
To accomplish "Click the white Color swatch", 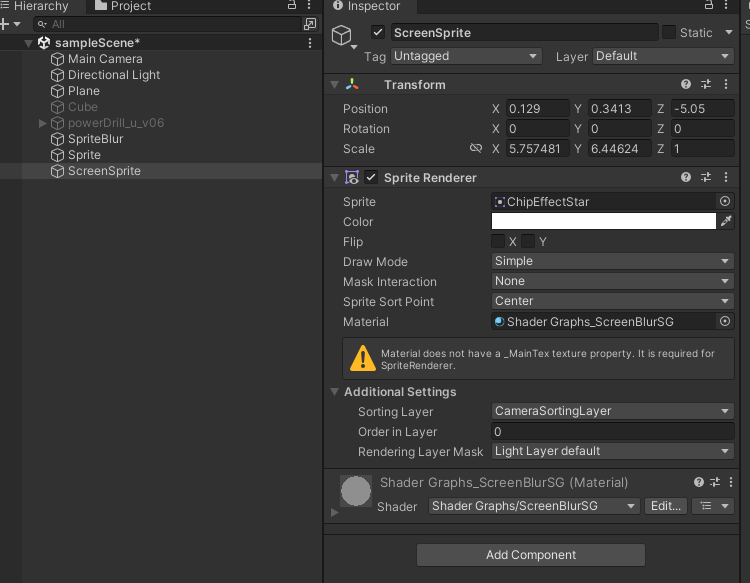I will point(604,221).
